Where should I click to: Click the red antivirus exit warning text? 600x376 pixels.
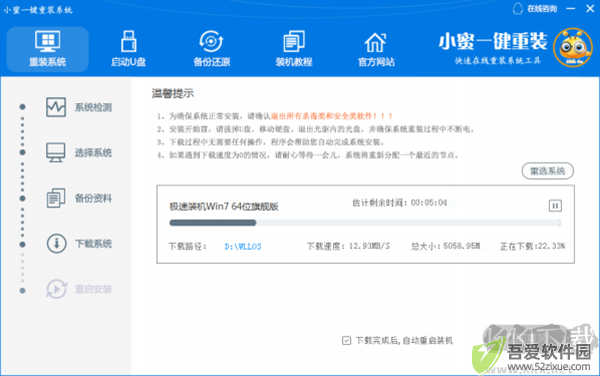(332, 116)
